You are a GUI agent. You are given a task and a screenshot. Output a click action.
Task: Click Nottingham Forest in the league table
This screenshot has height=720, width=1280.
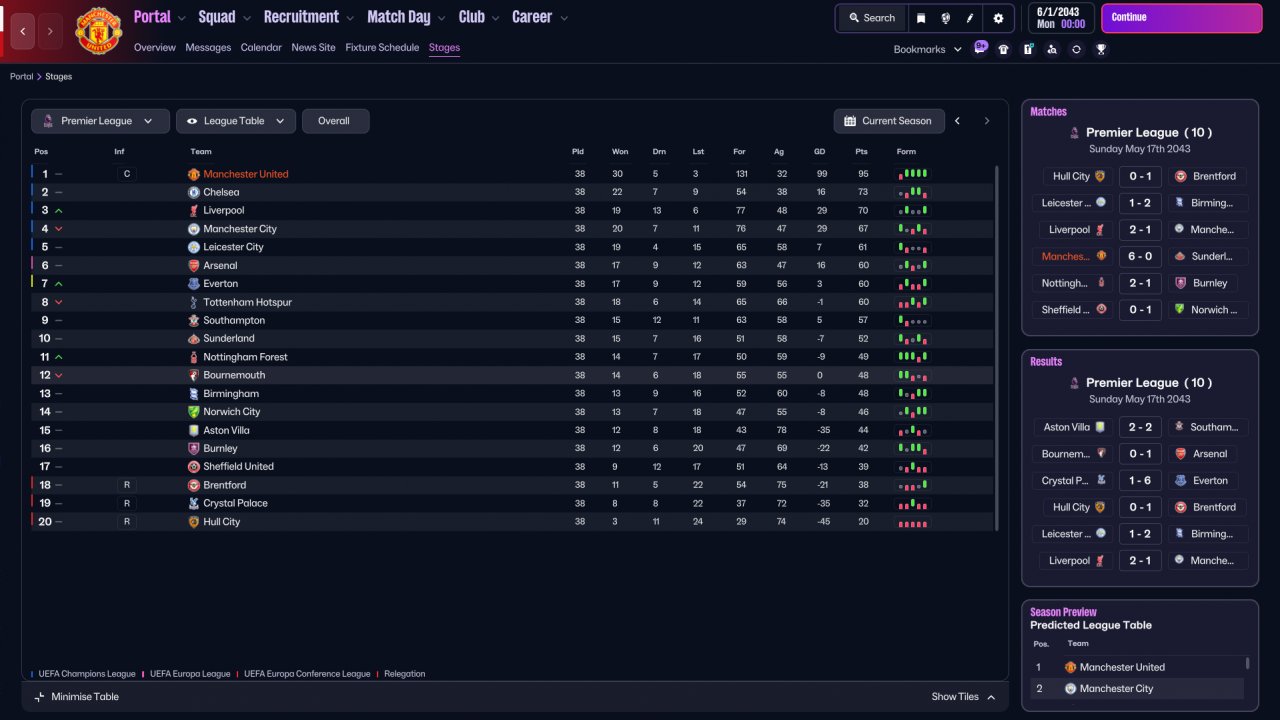(245, 357)
